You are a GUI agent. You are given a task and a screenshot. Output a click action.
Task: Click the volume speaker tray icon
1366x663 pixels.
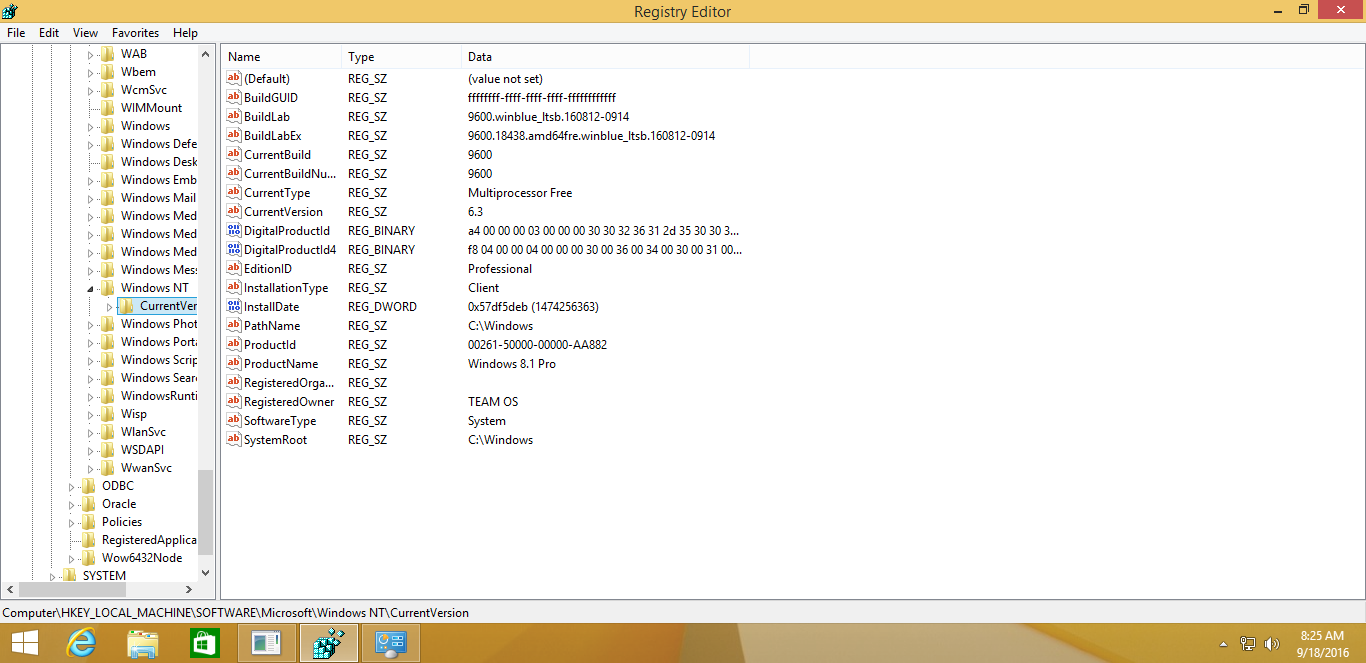[1273, 644]
